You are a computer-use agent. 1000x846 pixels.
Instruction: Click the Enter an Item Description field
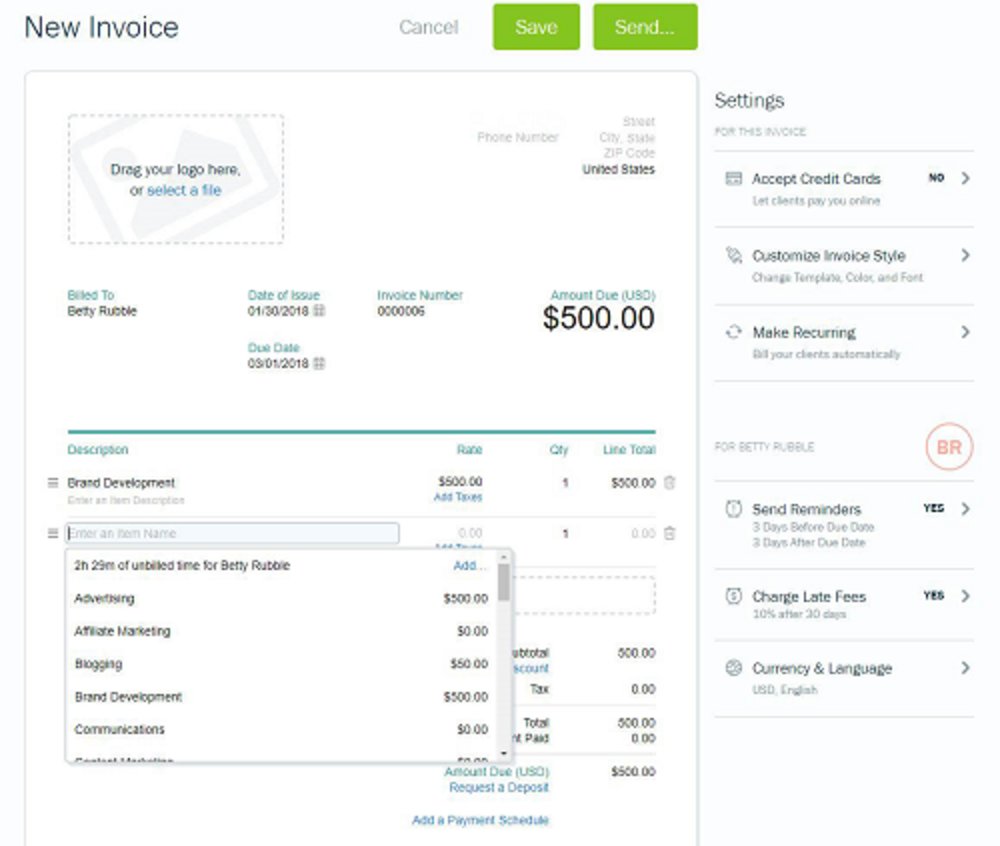tap(126, 500)
